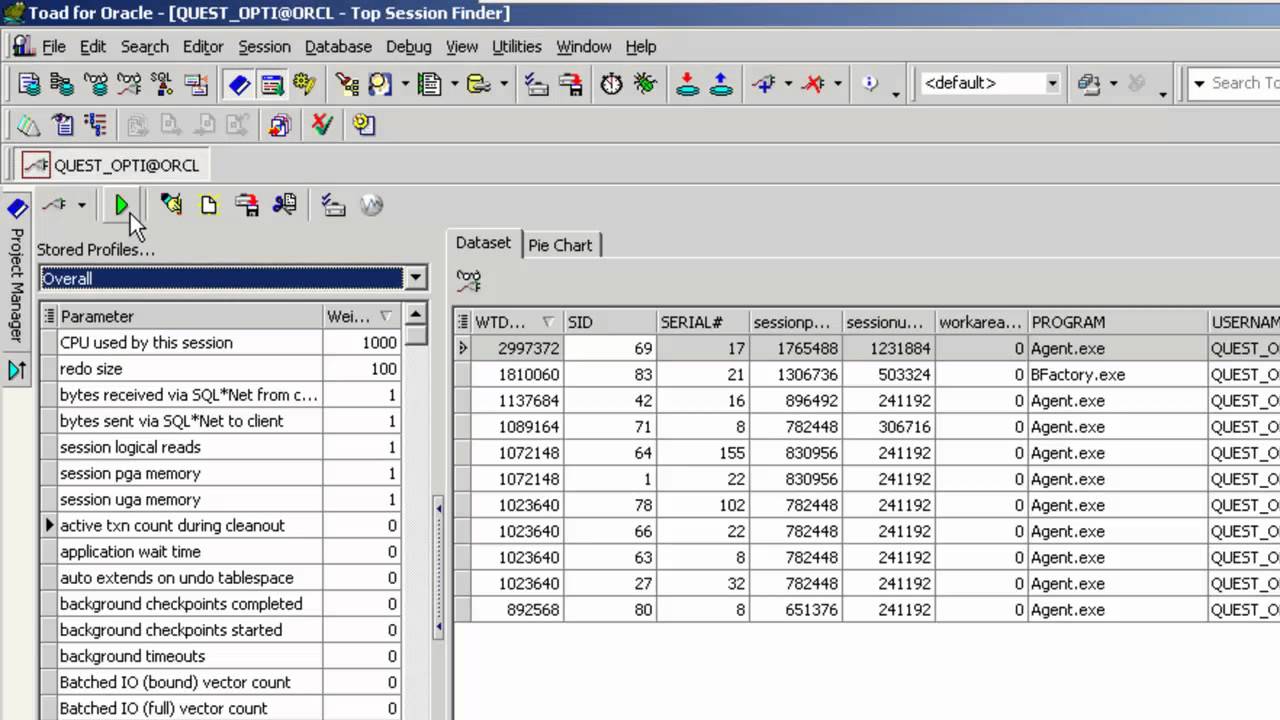Sort by the SID column header
This screenshot has width=1280, height=720.
[610, 322]
